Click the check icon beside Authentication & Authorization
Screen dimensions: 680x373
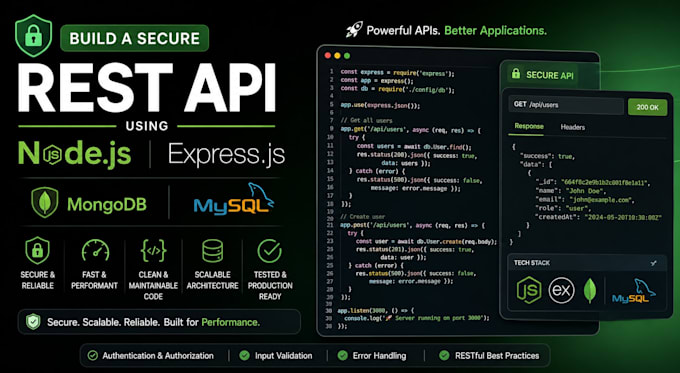point(92,356)
